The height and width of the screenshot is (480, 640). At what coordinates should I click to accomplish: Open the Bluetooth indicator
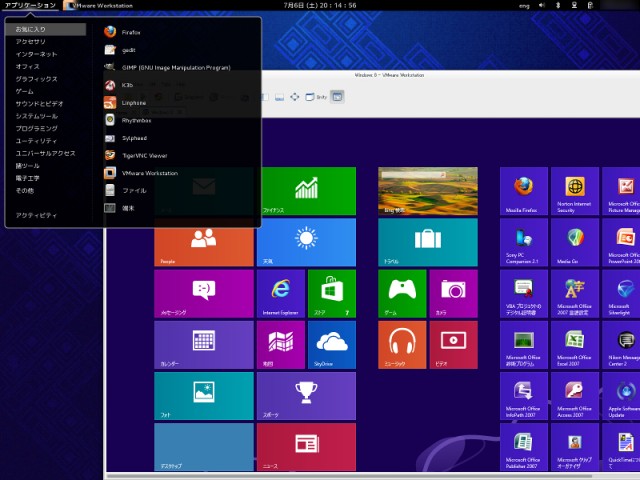click(558, 5)
